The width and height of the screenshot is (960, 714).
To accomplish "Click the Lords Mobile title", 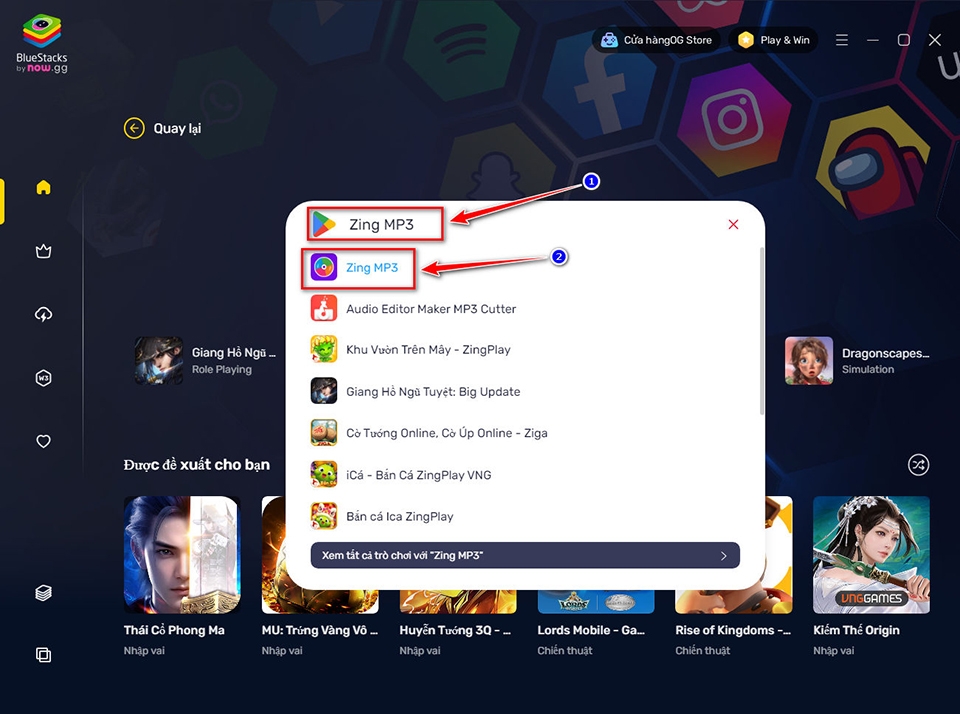I will click(x=591, y=630).
